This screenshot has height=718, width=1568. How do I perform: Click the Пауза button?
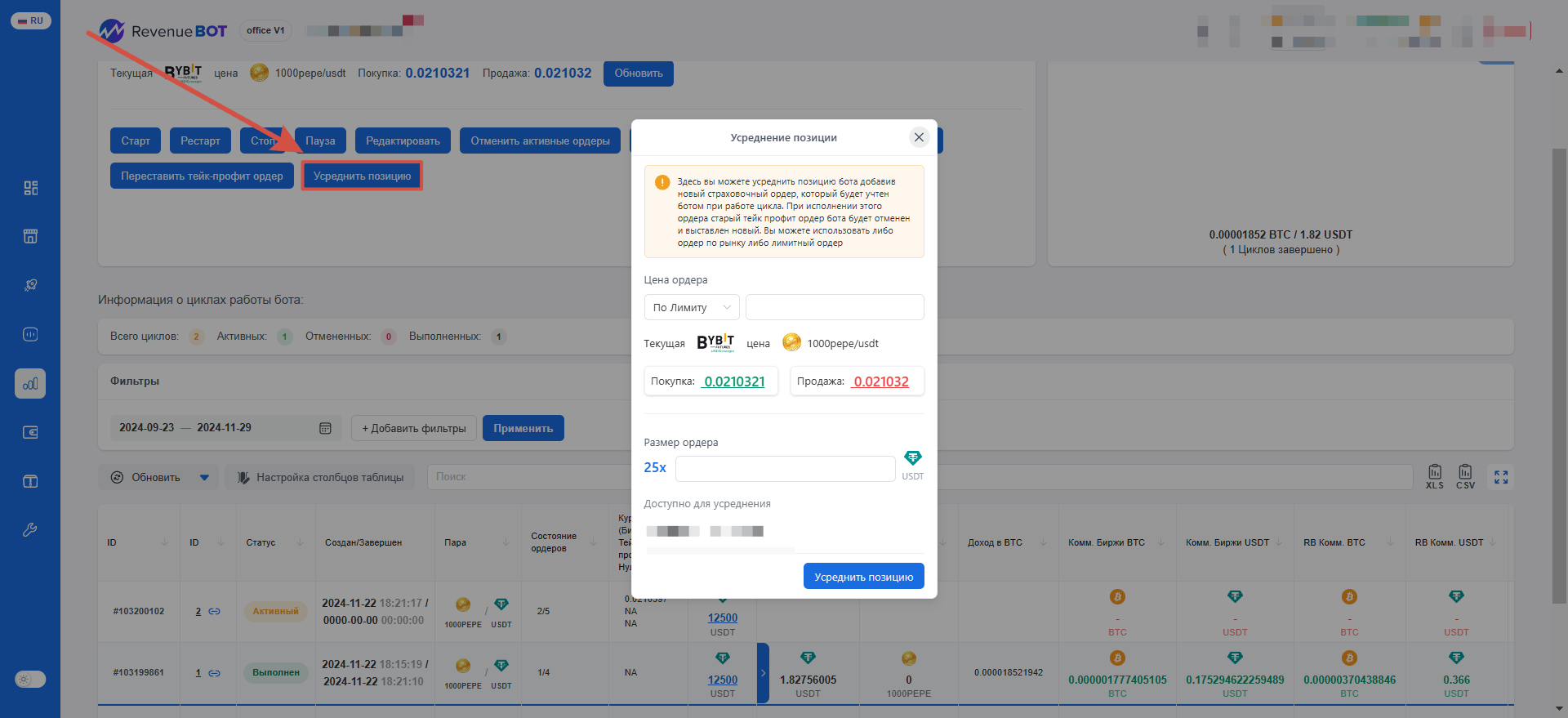pos(320,140)
